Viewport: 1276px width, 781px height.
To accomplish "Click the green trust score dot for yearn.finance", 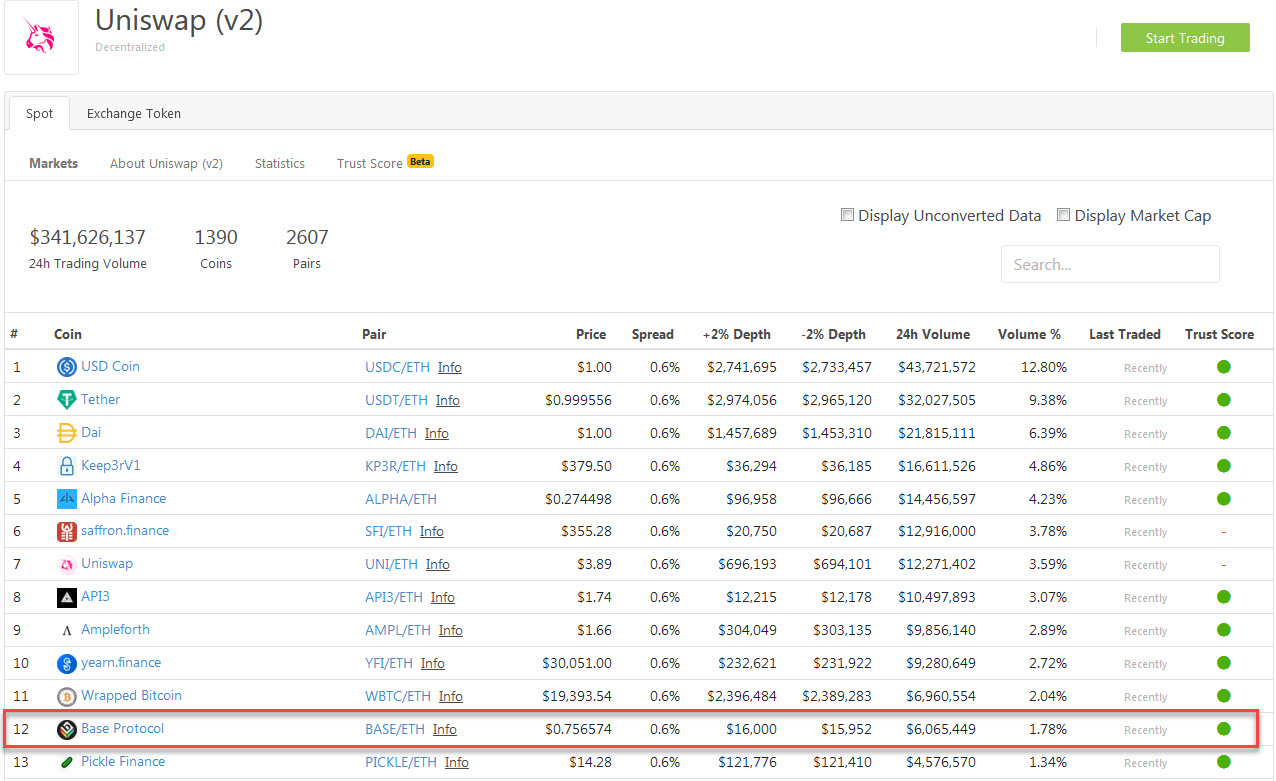I will pos(1223,663).
